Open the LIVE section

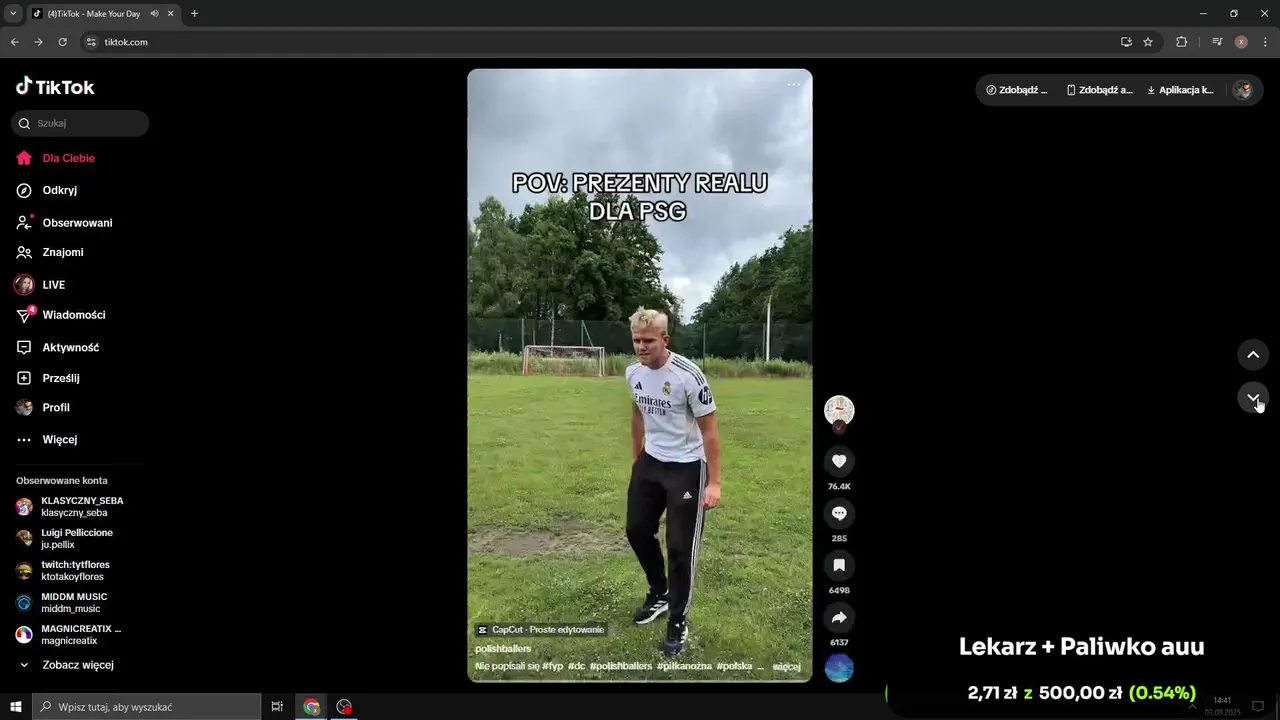pyautogui.click(x=54, y=285)
